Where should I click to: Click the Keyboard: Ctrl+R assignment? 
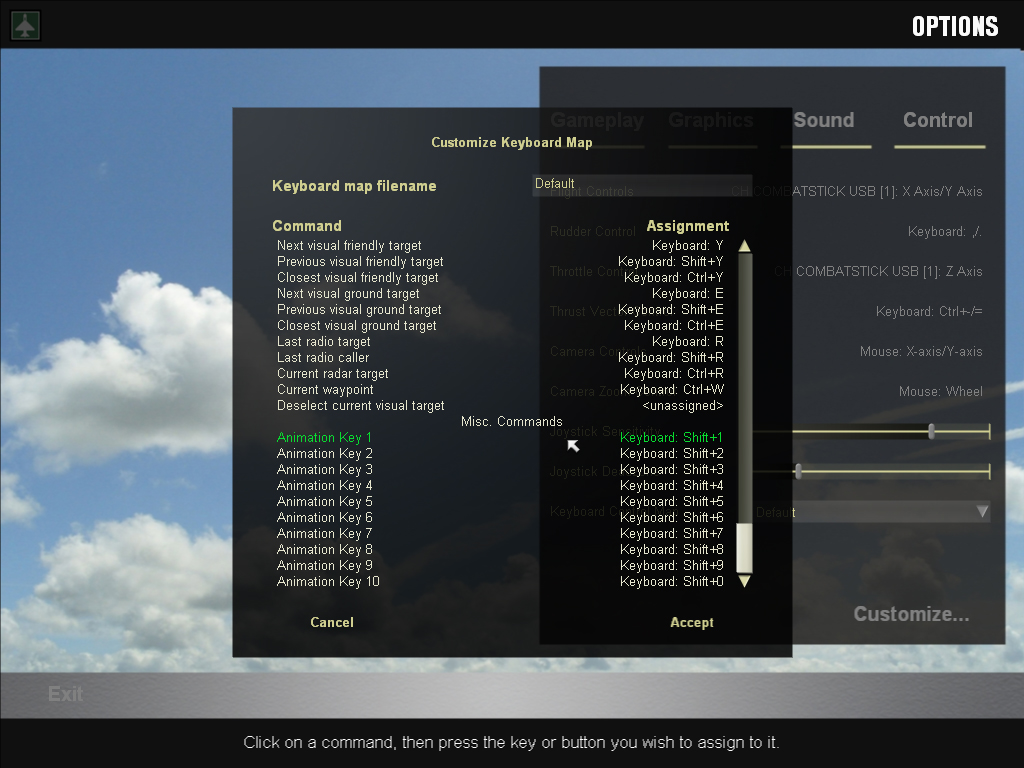click(673, 374)
